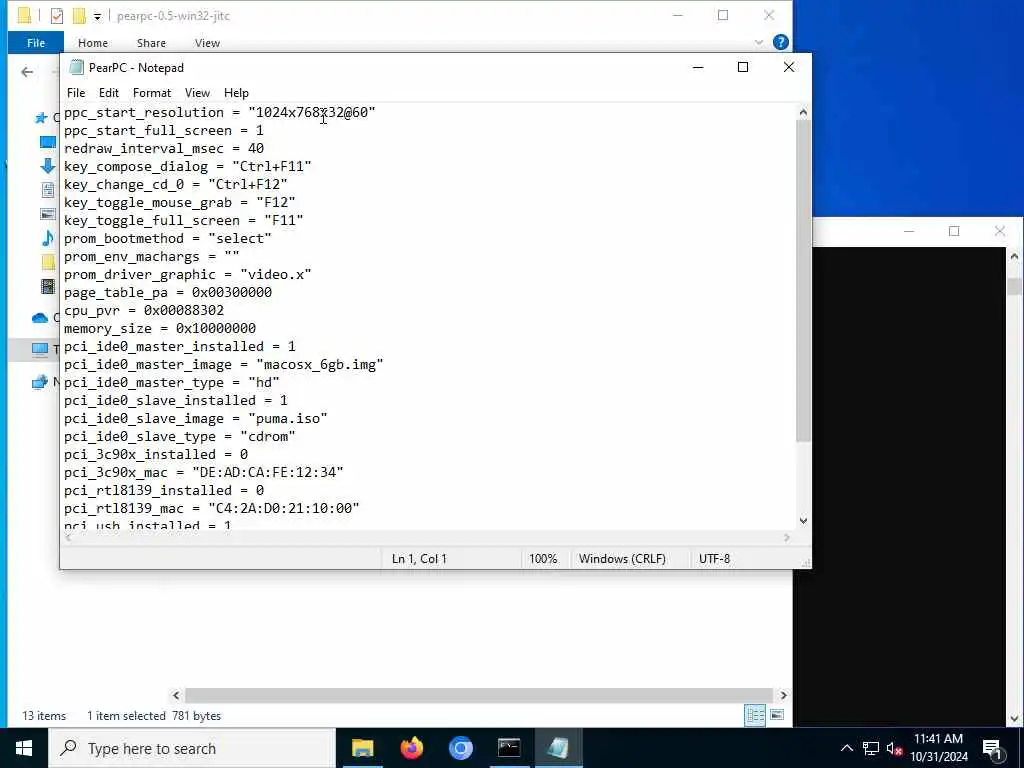Open the Pictures icon in Explorer sidebar

tap(48, 214)
